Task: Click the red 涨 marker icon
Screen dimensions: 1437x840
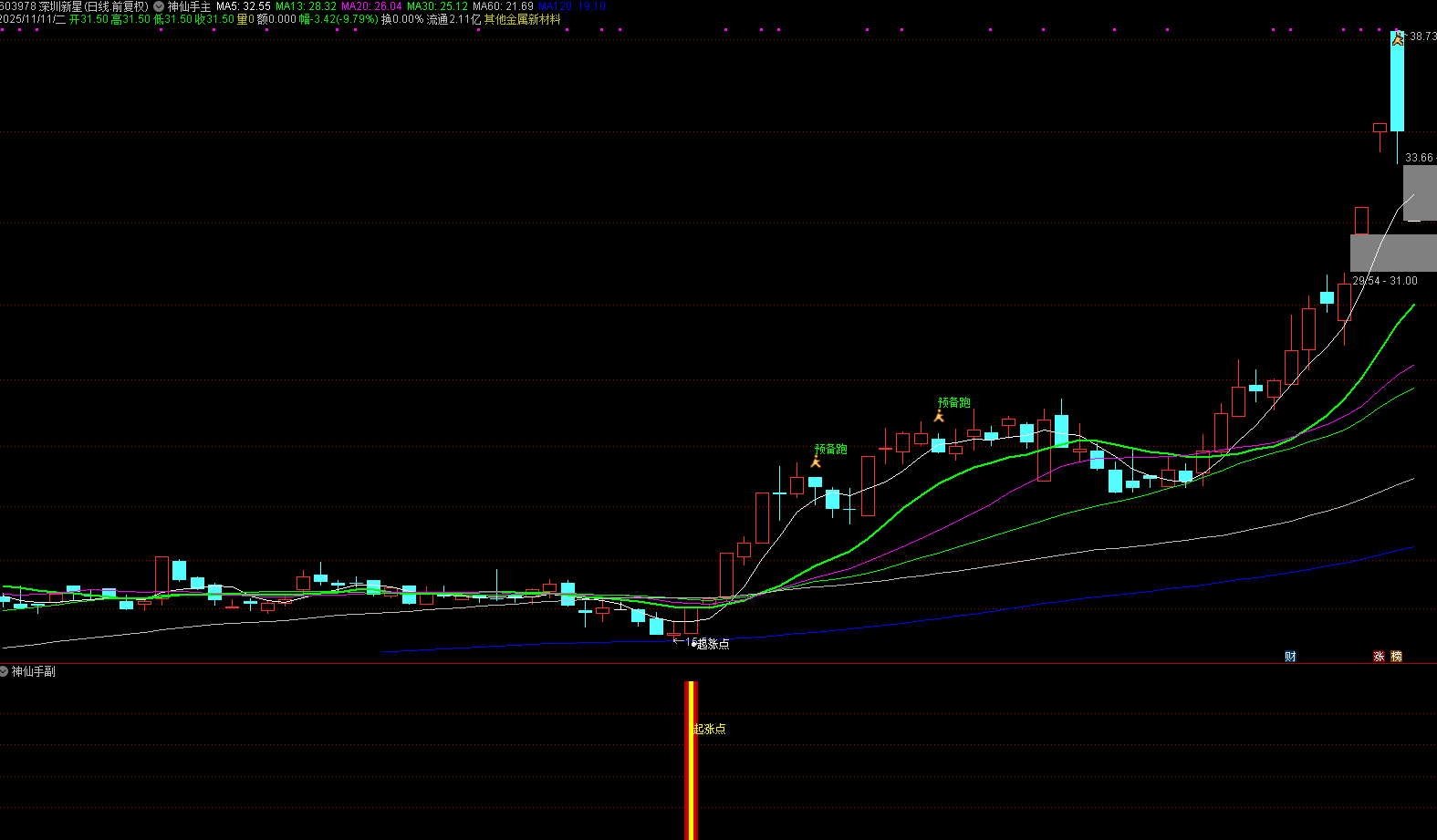Action: (1379, 657)
